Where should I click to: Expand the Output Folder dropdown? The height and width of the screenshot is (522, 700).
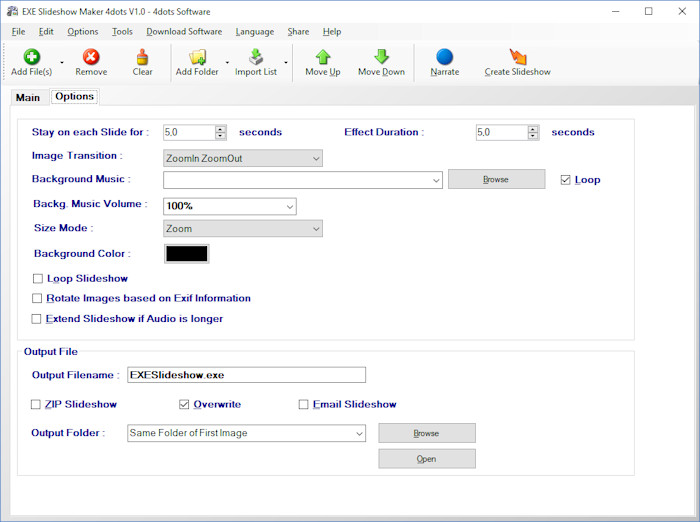359,434
